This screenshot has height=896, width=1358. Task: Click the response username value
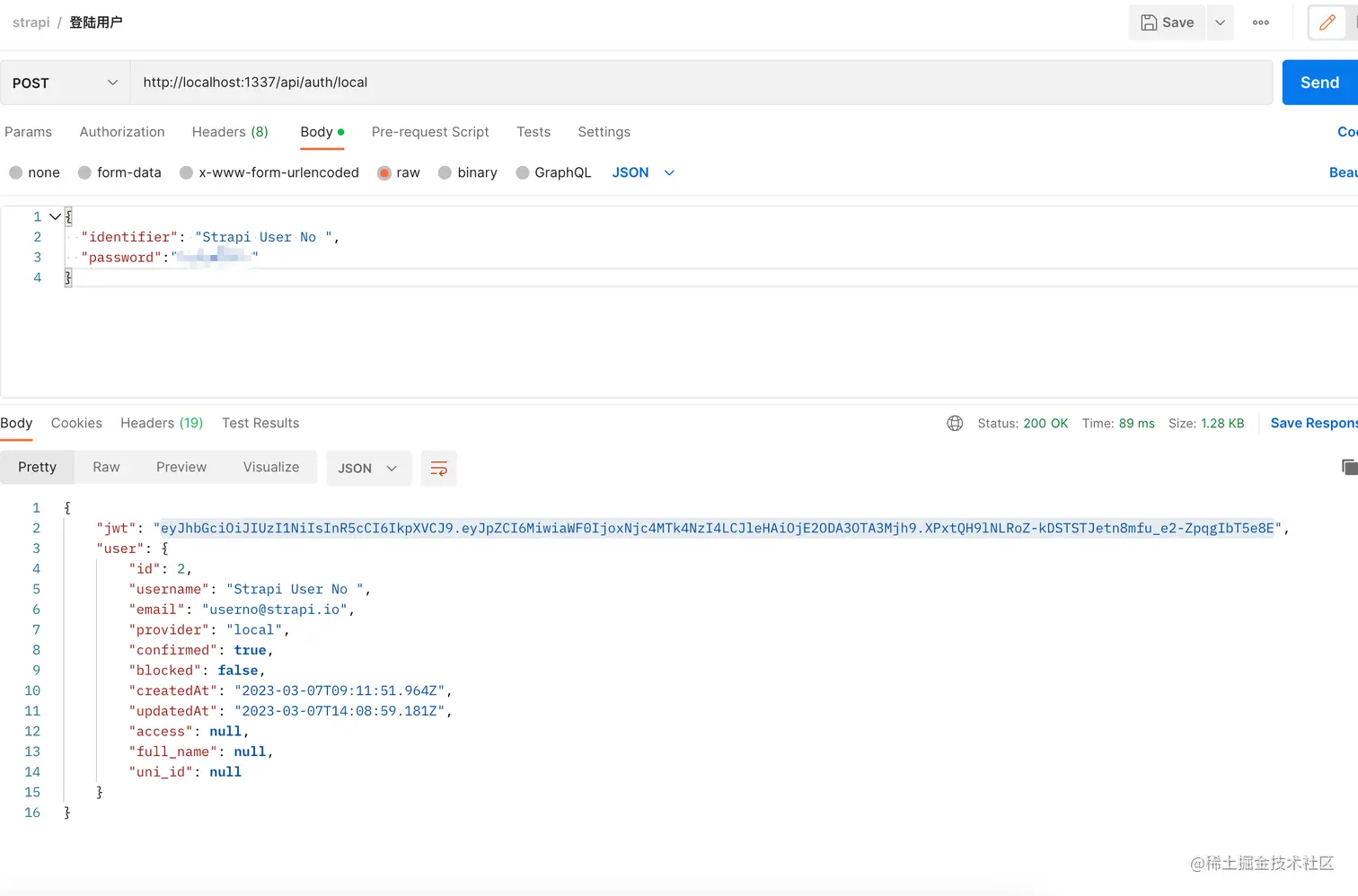295,589
